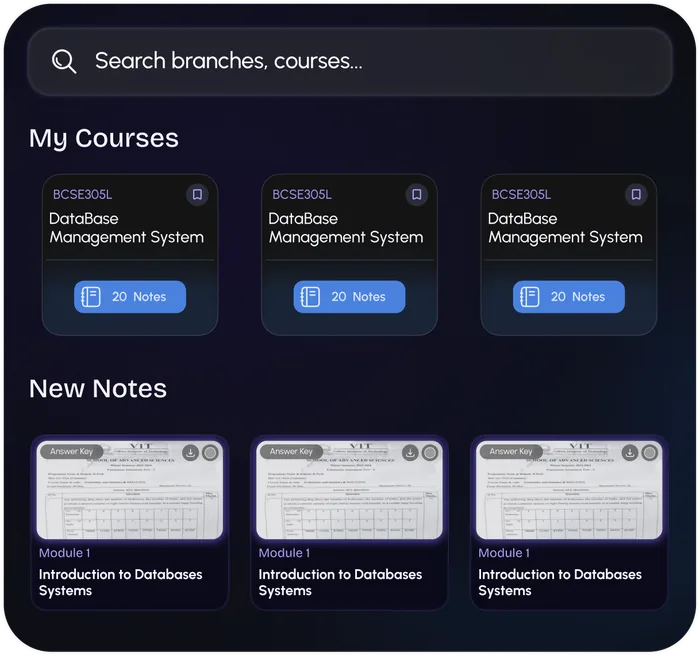Toggle the select circle on the left note card
The height and width of the screenshot is (656, 700).
coord(210,453)
